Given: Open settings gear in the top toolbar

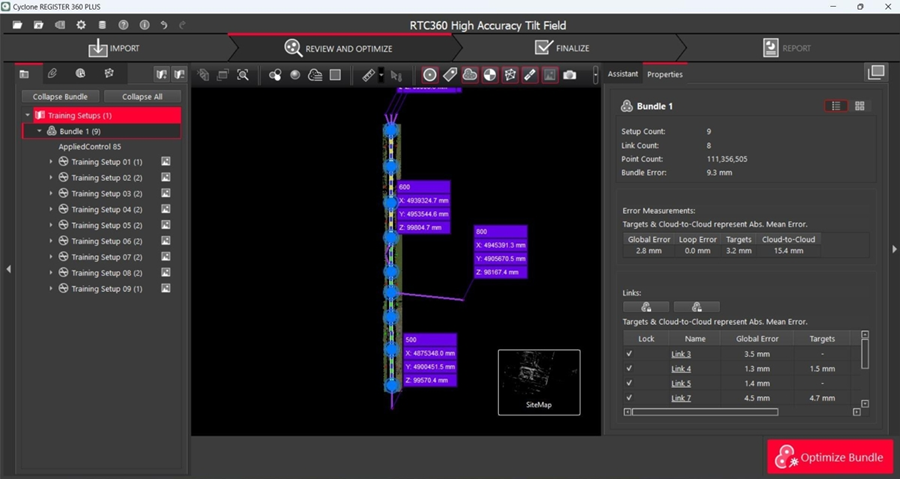Looking at the screenshot, I should click(81, 24).
